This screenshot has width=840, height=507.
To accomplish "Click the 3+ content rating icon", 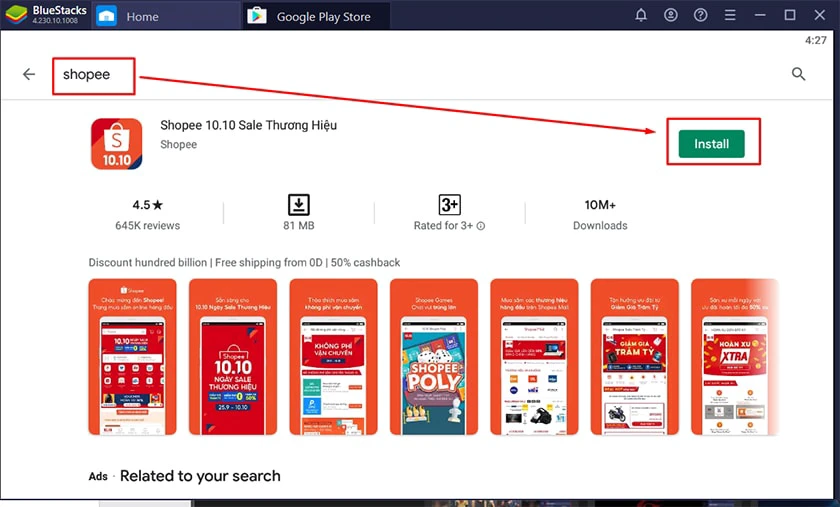I will pos(449,205).
